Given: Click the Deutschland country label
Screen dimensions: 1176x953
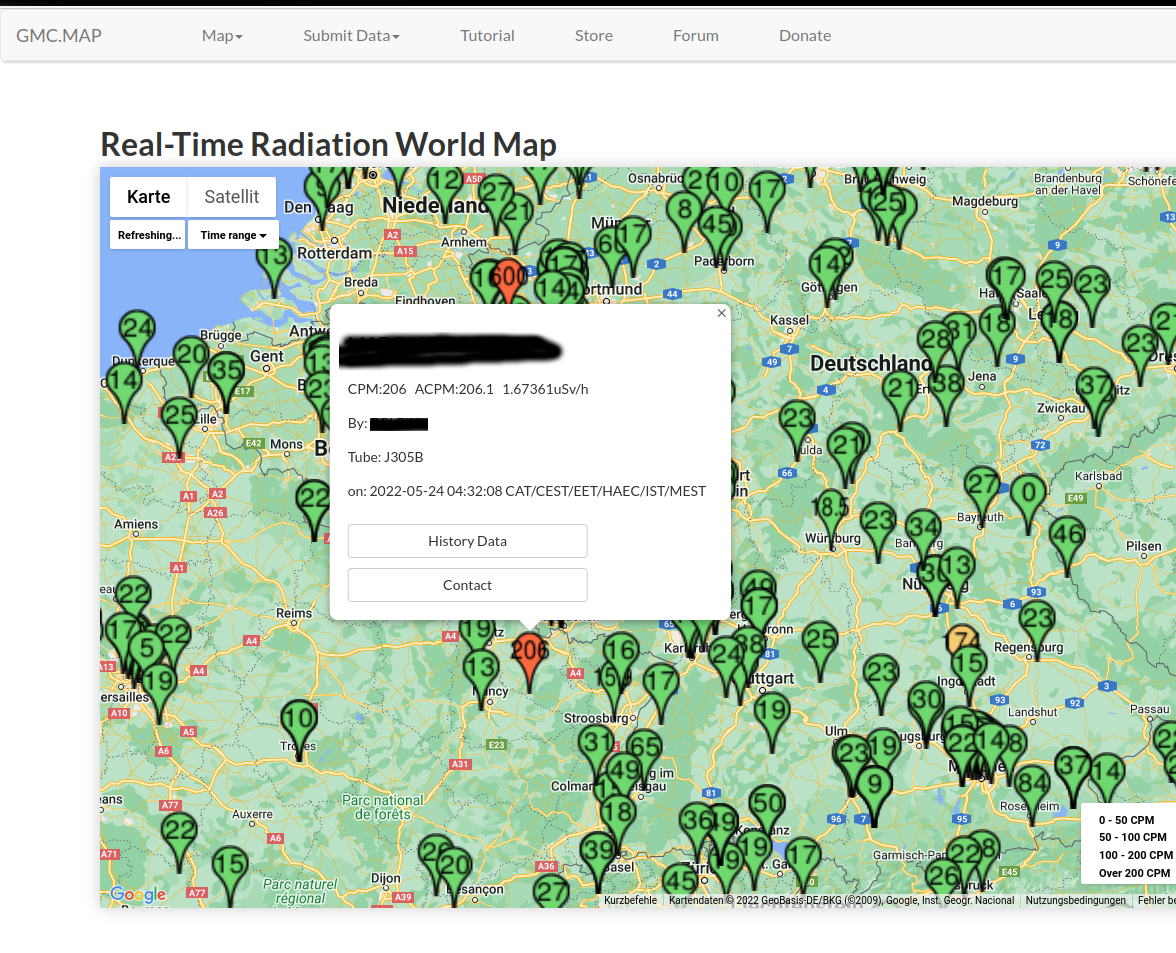Looking at the screenshot, I should [x=871, y=363].
